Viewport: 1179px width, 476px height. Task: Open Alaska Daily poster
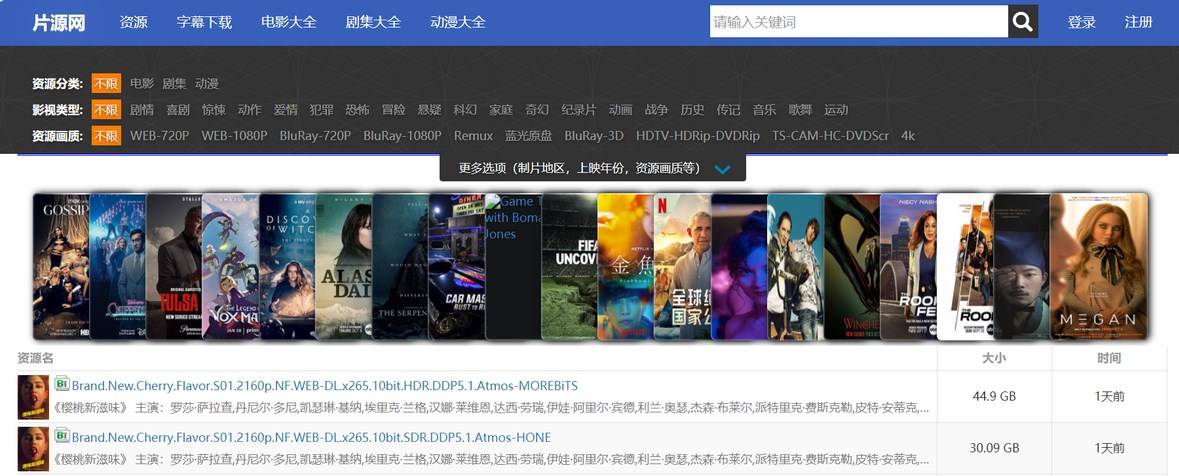click(344, 266)
